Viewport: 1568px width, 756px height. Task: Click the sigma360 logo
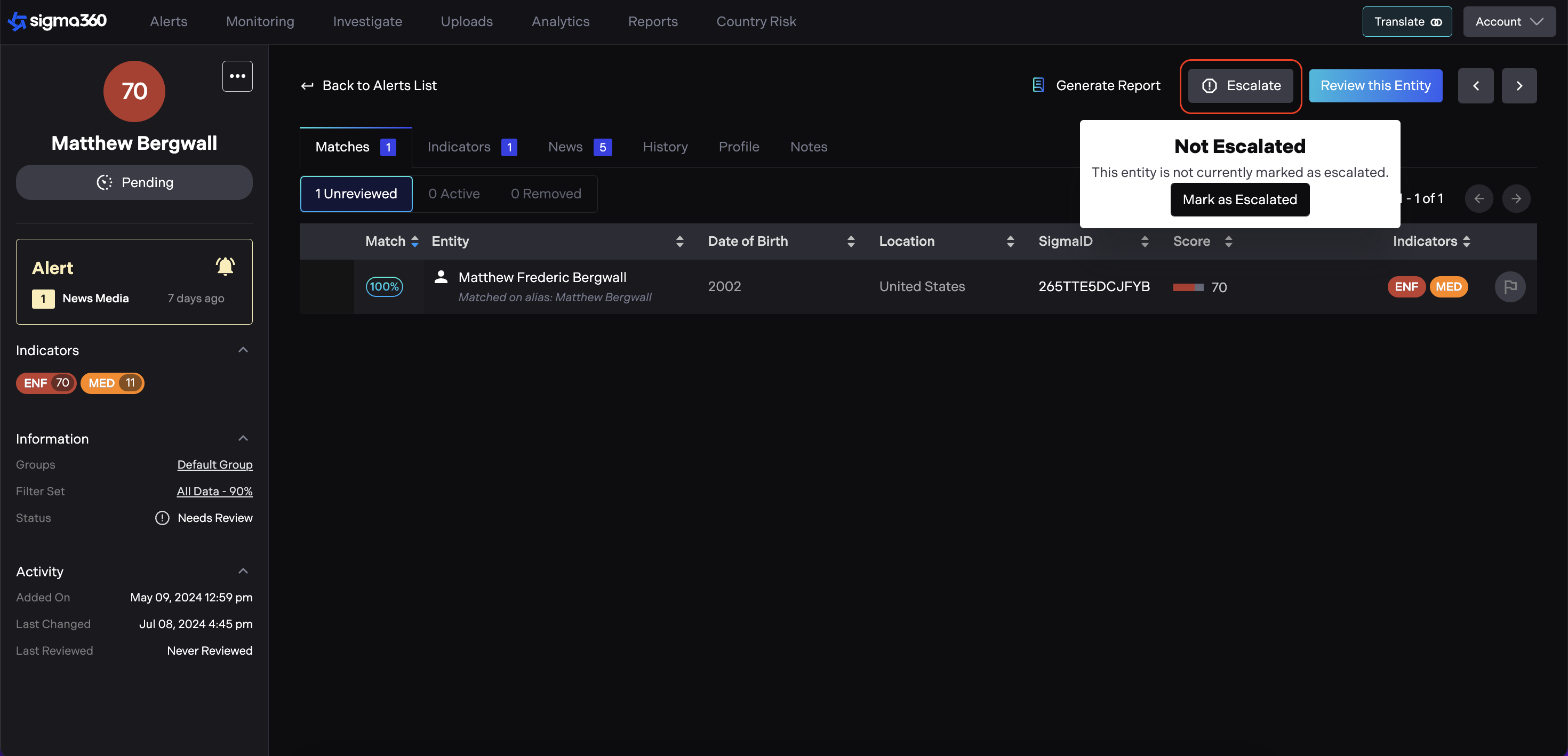57,21
